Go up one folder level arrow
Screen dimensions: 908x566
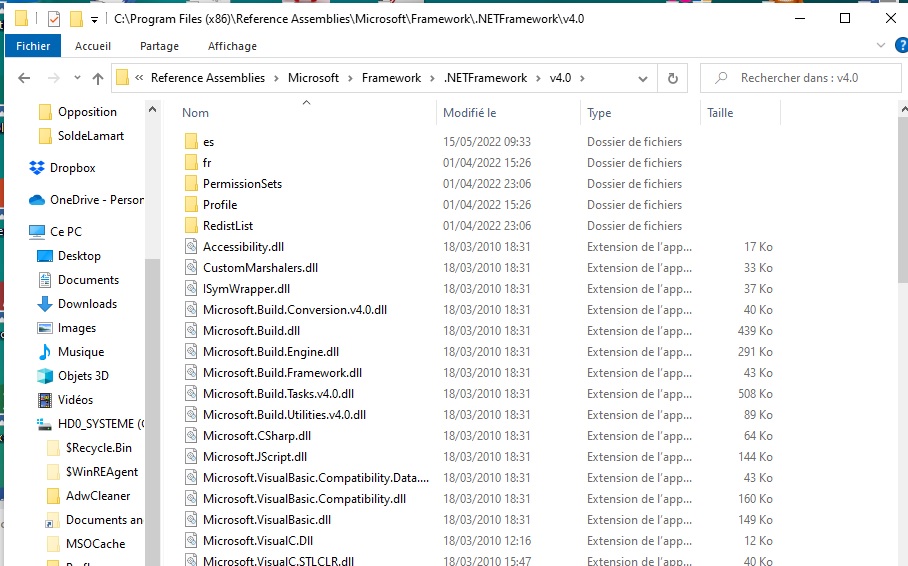point(98,78)
